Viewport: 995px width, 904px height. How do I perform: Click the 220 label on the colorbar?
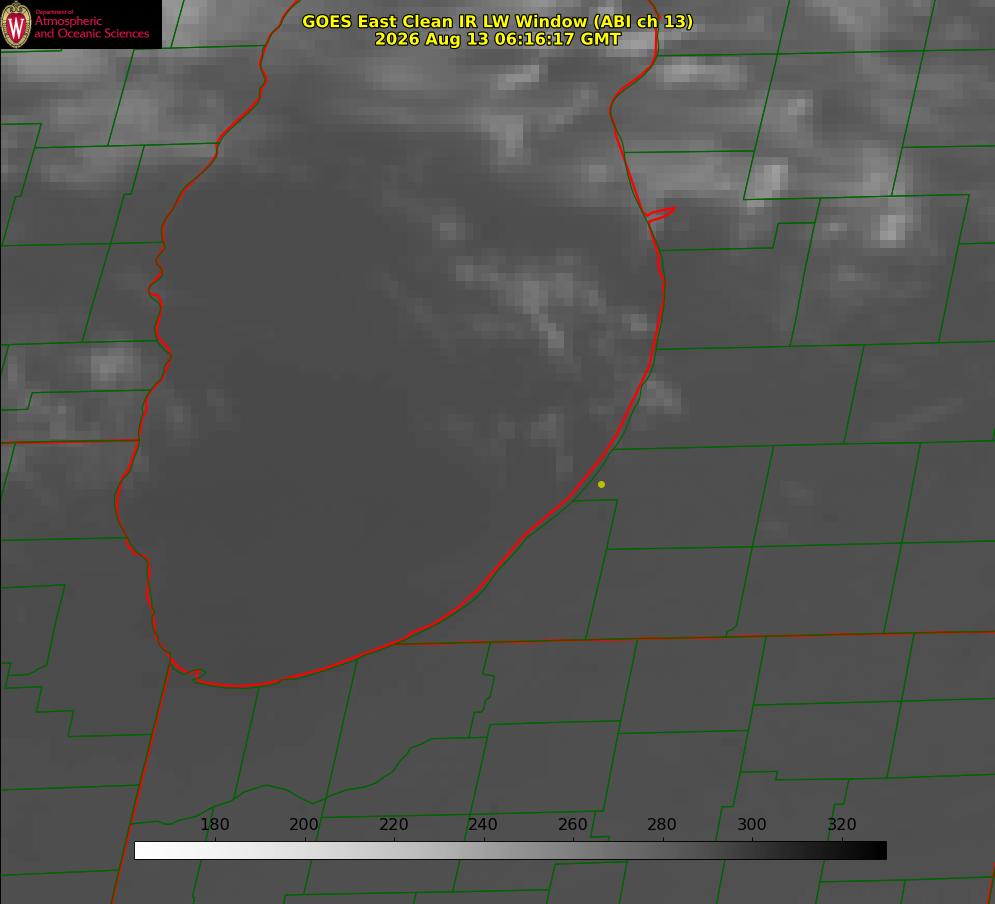click(393, 824)
